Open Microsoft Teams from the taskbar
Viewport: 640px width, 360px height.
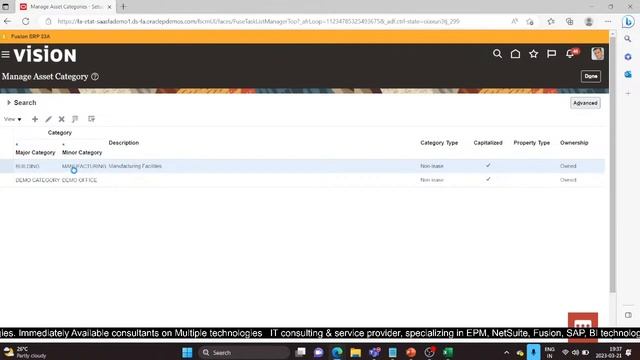click(x=374, y=352)
